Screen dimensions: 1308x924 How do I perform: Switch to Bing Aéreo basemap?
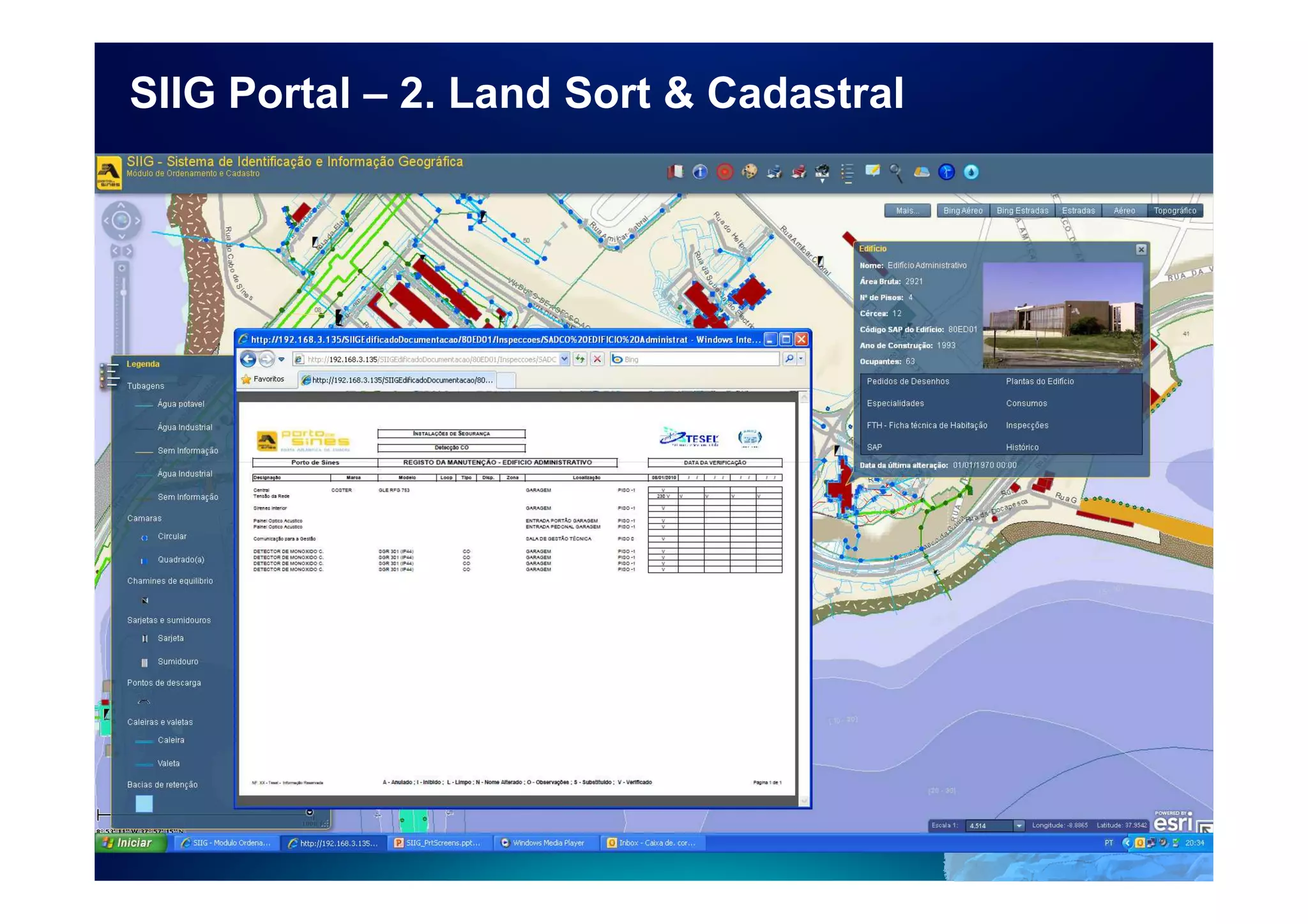tap(962, 211)
